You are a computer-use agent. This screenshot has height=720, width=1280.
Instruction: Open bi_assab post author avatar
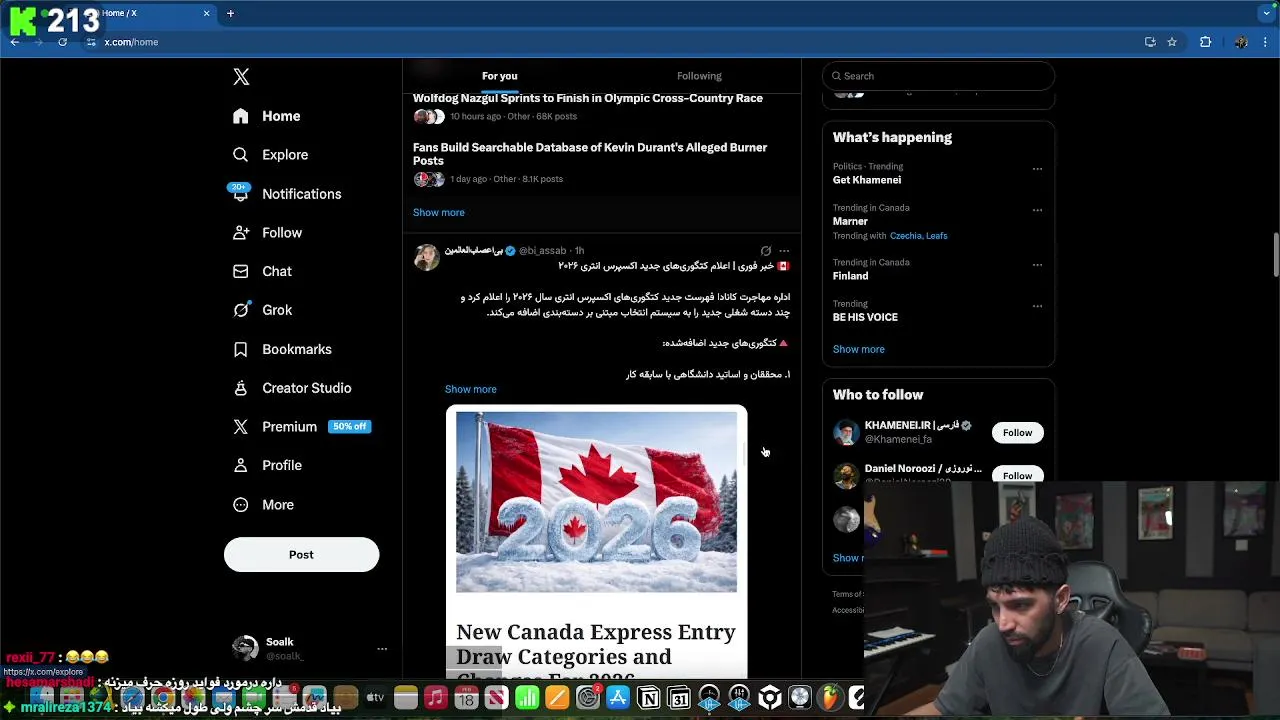427,257
